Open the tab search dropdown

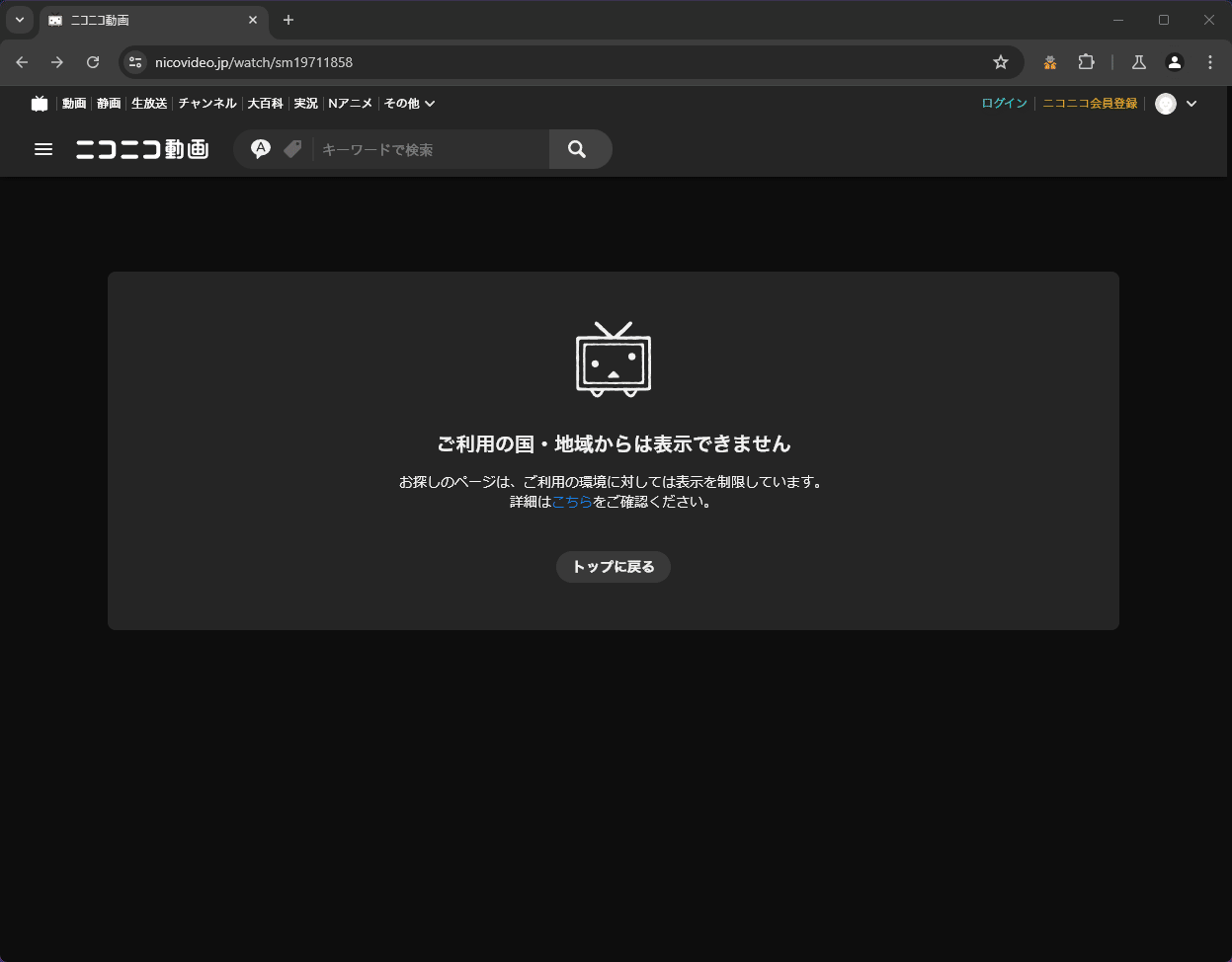19,20
